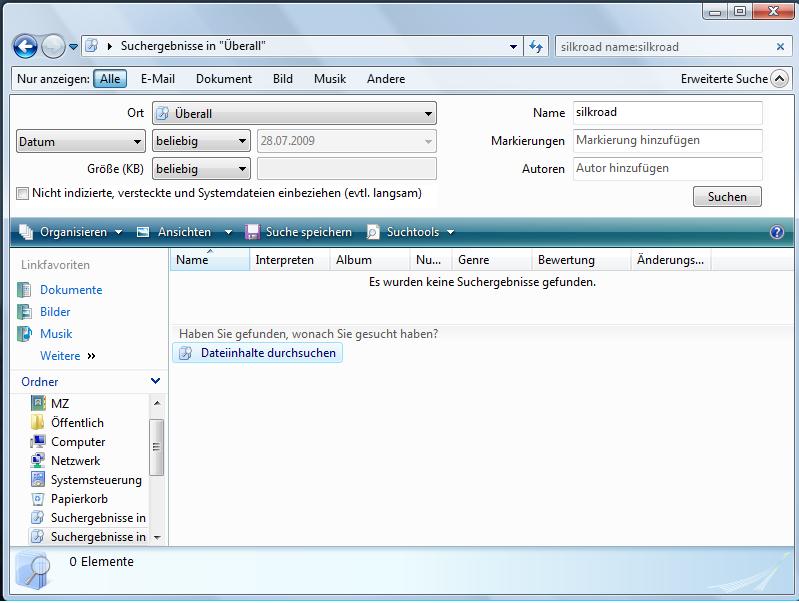The image size is (799, 603).
Task: Enable non-indexed and hidden files checkbox
Action: [23, 193]
